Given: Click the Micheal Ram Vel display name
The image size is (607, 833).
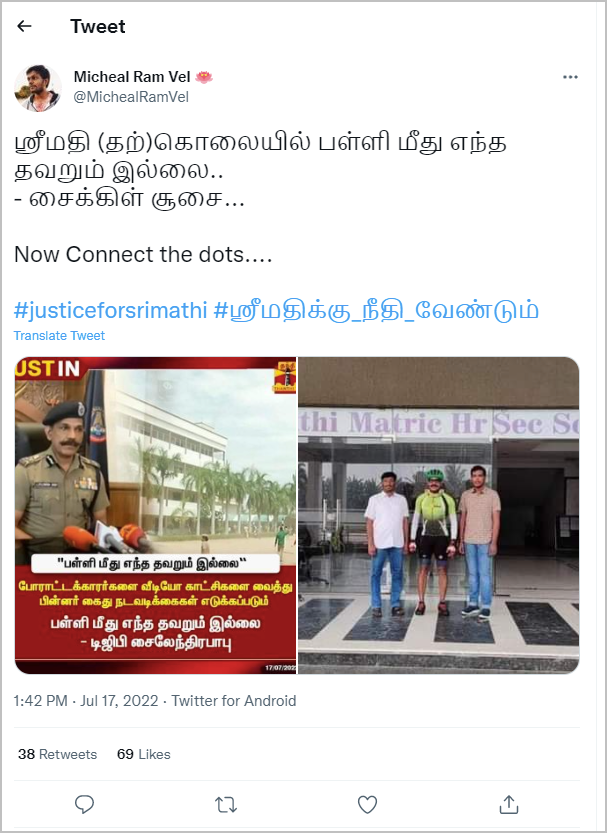Looking at the screenshot, I should 132,77.
